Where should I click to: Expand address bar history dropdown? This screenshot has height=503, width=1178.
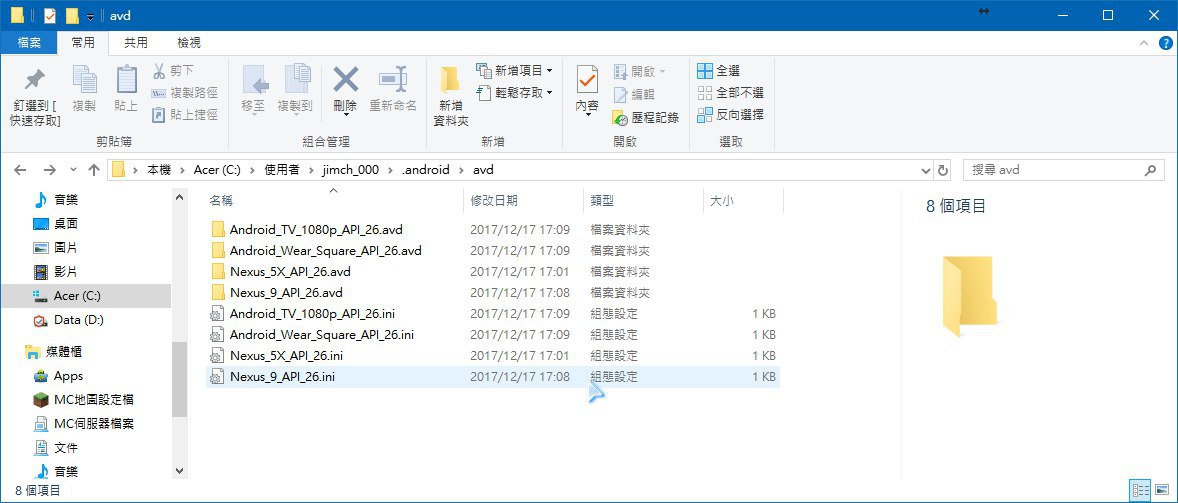[x=926, y=170]
